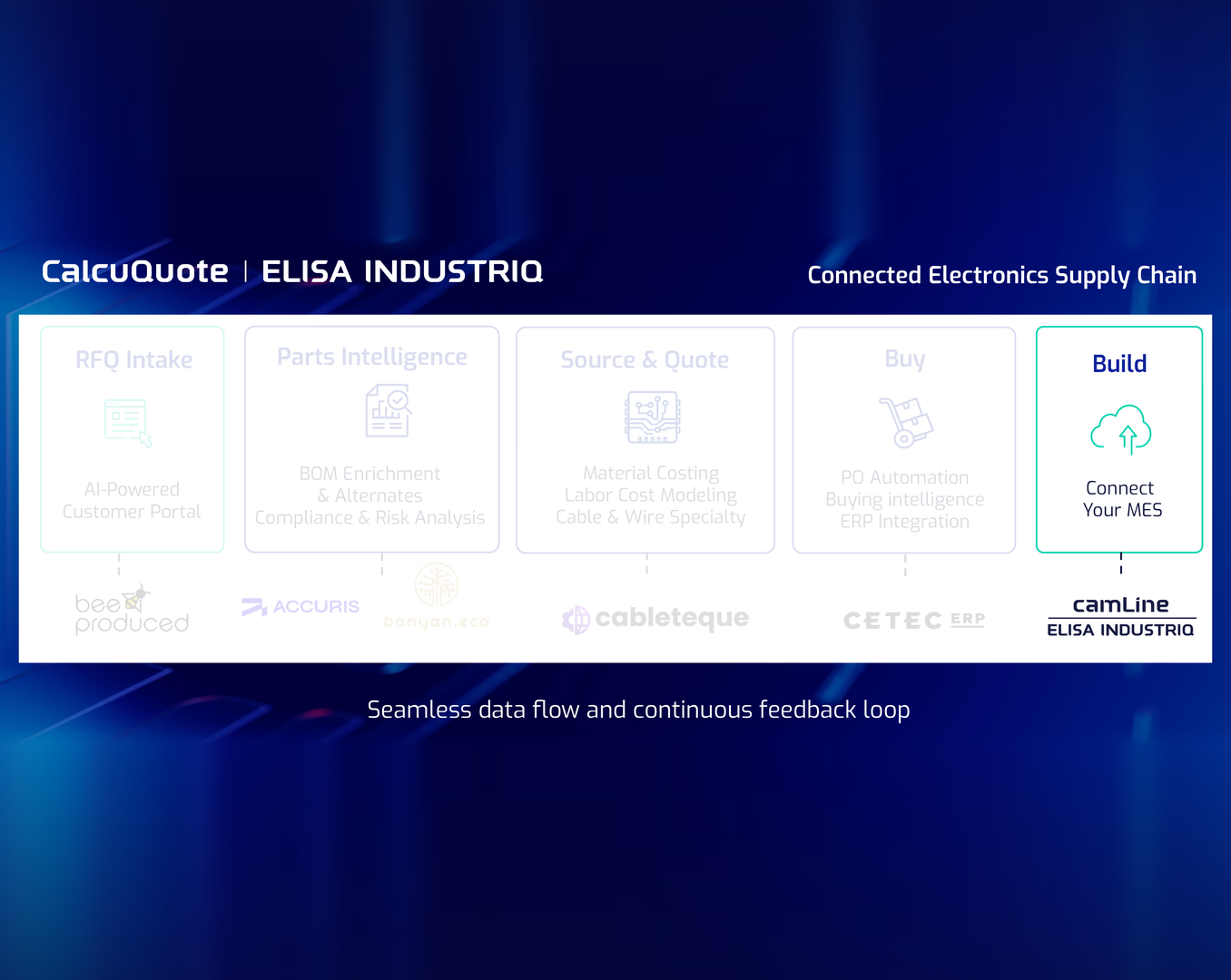Click Connected Electronics Supply Chain title

coord(1002,276)
